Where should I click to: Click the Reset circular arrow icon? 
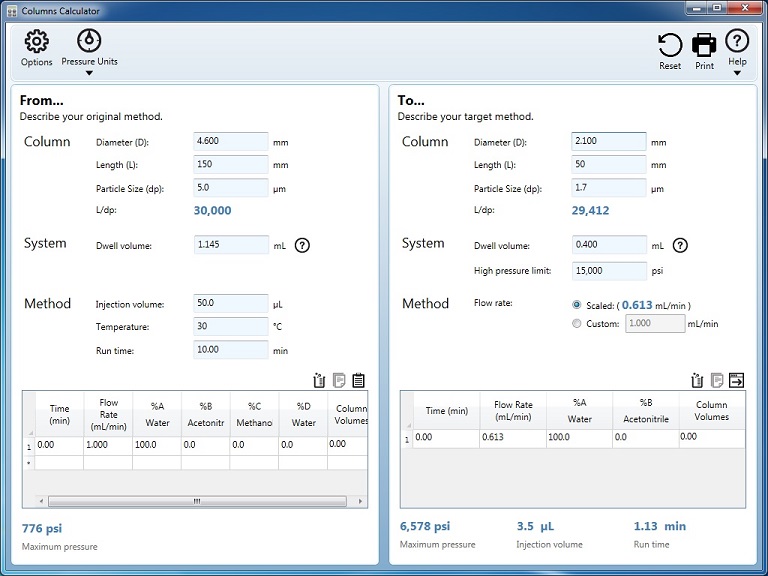tap(670, 45)
